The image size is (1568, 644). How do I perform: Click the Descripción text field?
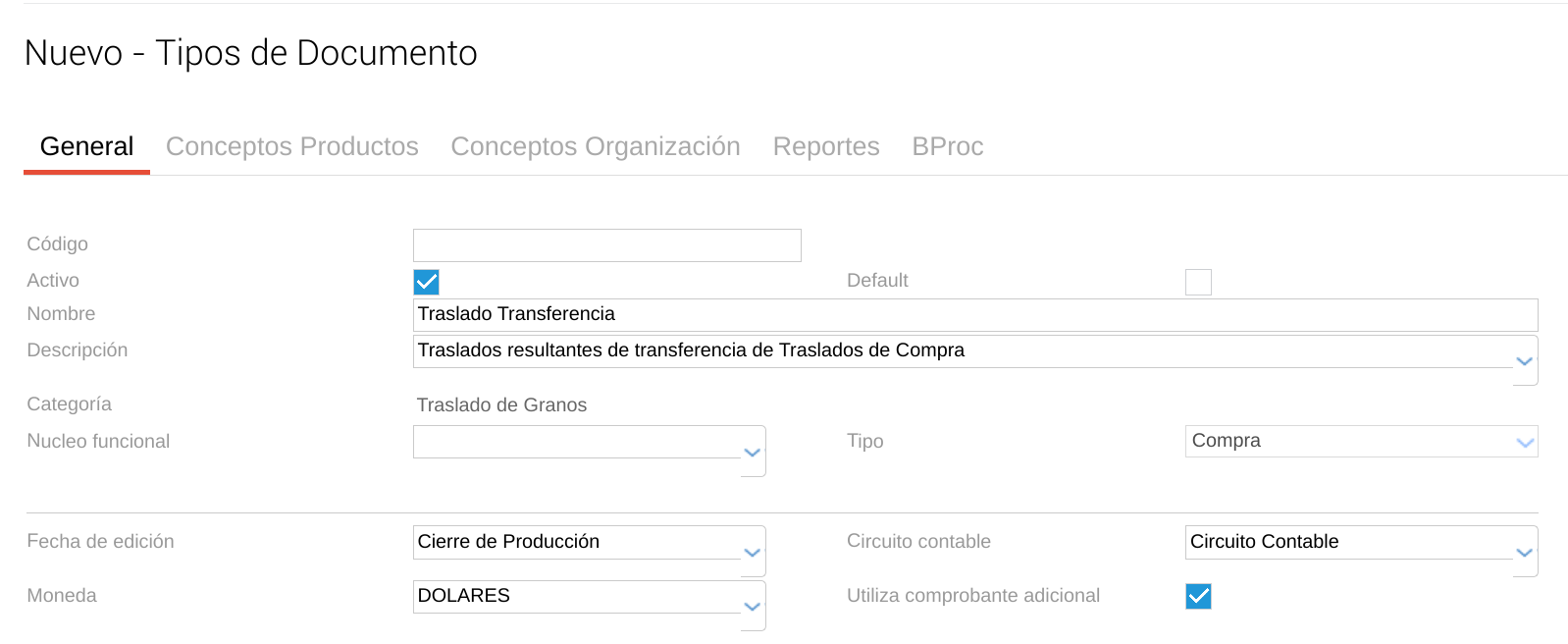(962, 351)
